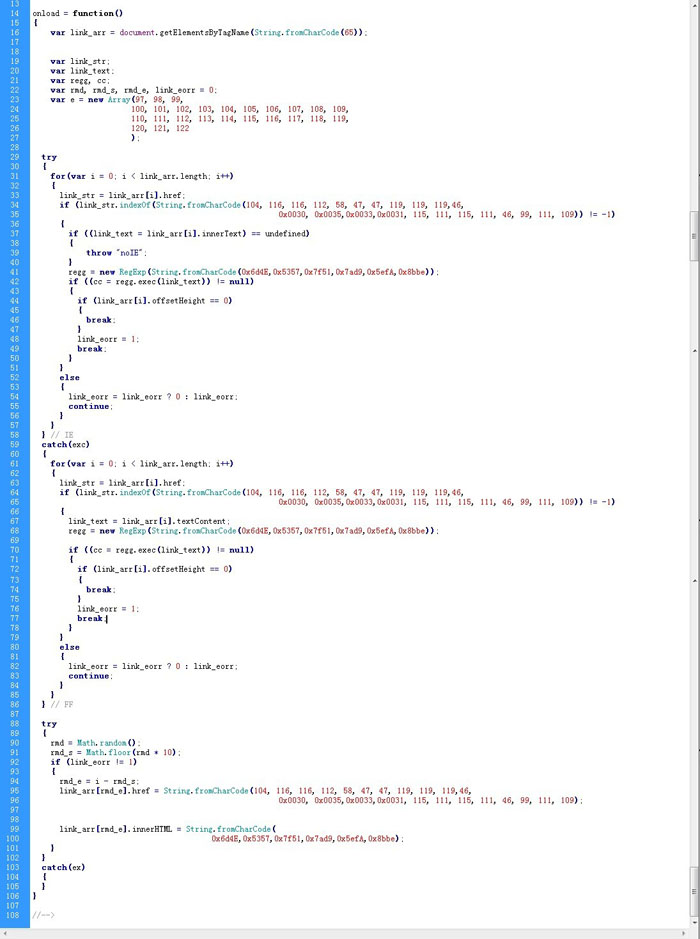700x939 pixels.
Task: Click the '// FF' comment
Action: point(62,704)
